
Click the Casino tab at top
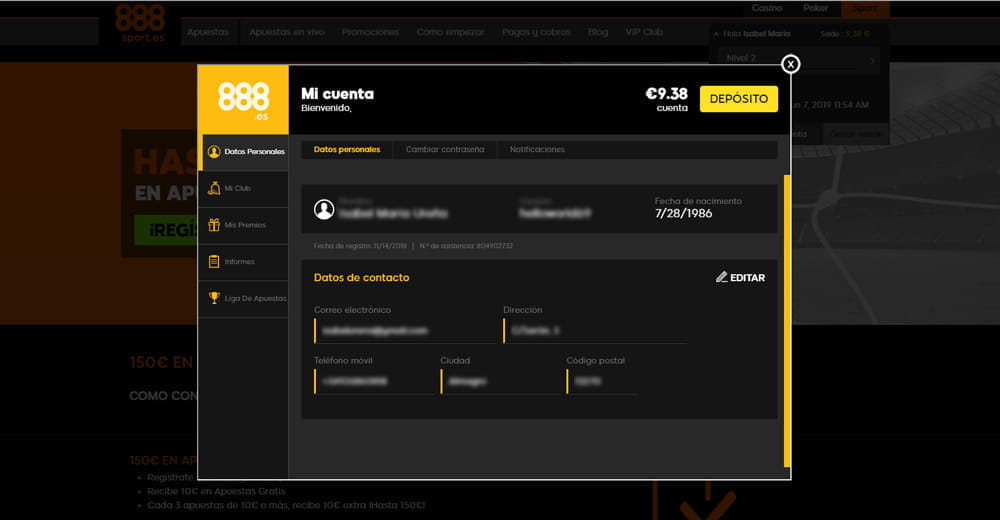click(x=767, y=8)
